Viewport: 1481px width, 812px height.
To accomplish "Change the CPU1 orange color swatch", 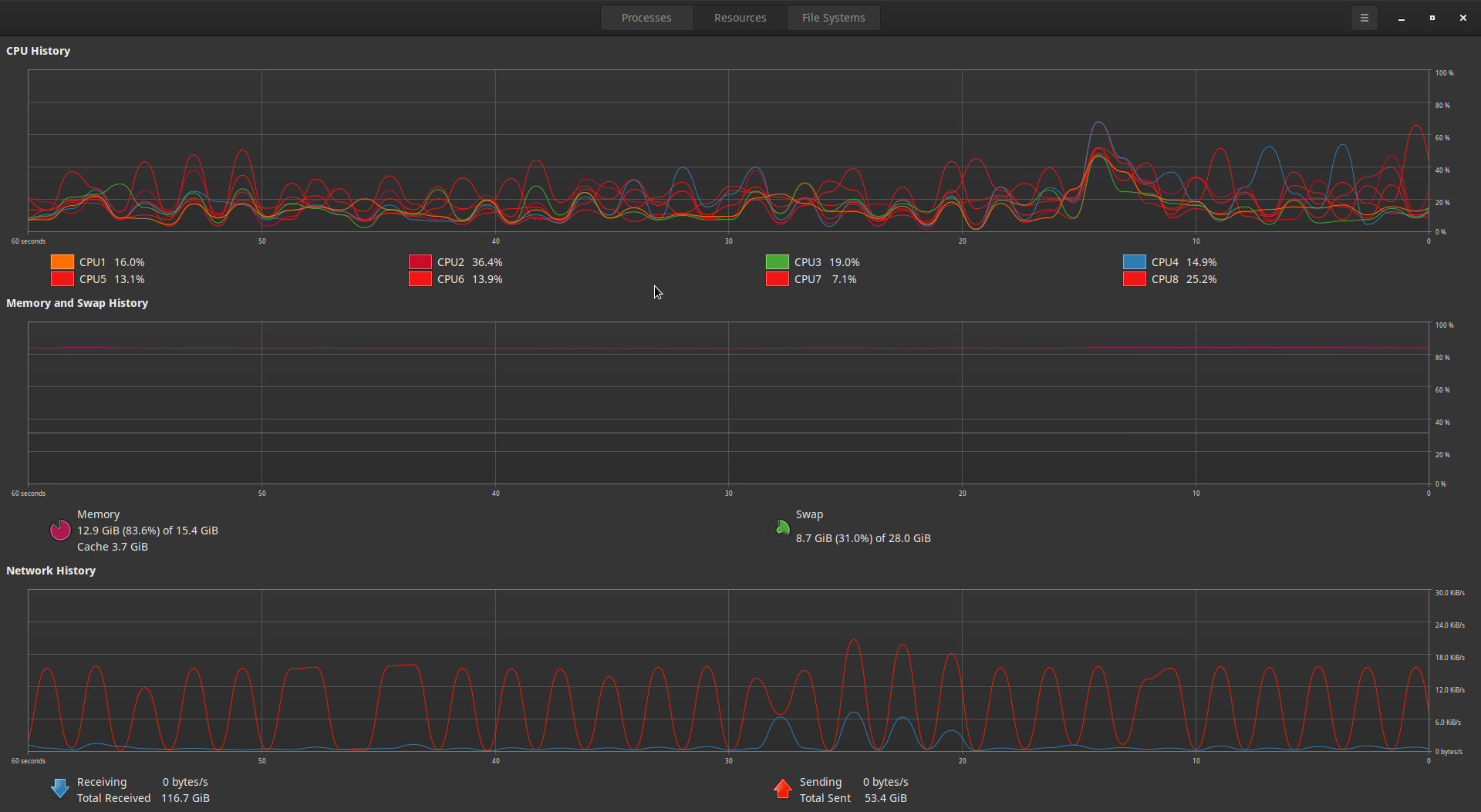I will coord(62,262).
